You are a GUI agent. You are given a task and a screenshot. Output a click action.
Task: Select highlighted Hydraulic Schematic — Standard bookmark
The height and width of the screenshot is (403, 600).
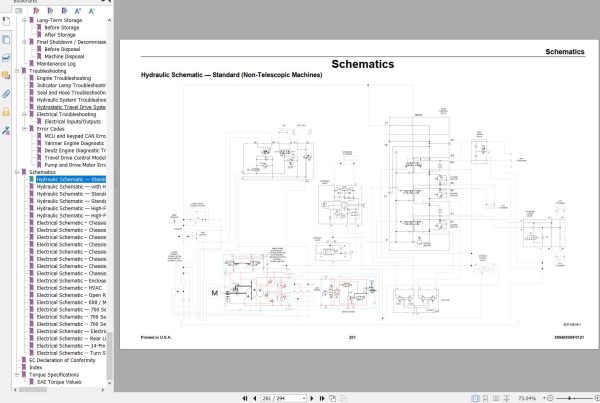pyautogui.click(x=71, y=179)
